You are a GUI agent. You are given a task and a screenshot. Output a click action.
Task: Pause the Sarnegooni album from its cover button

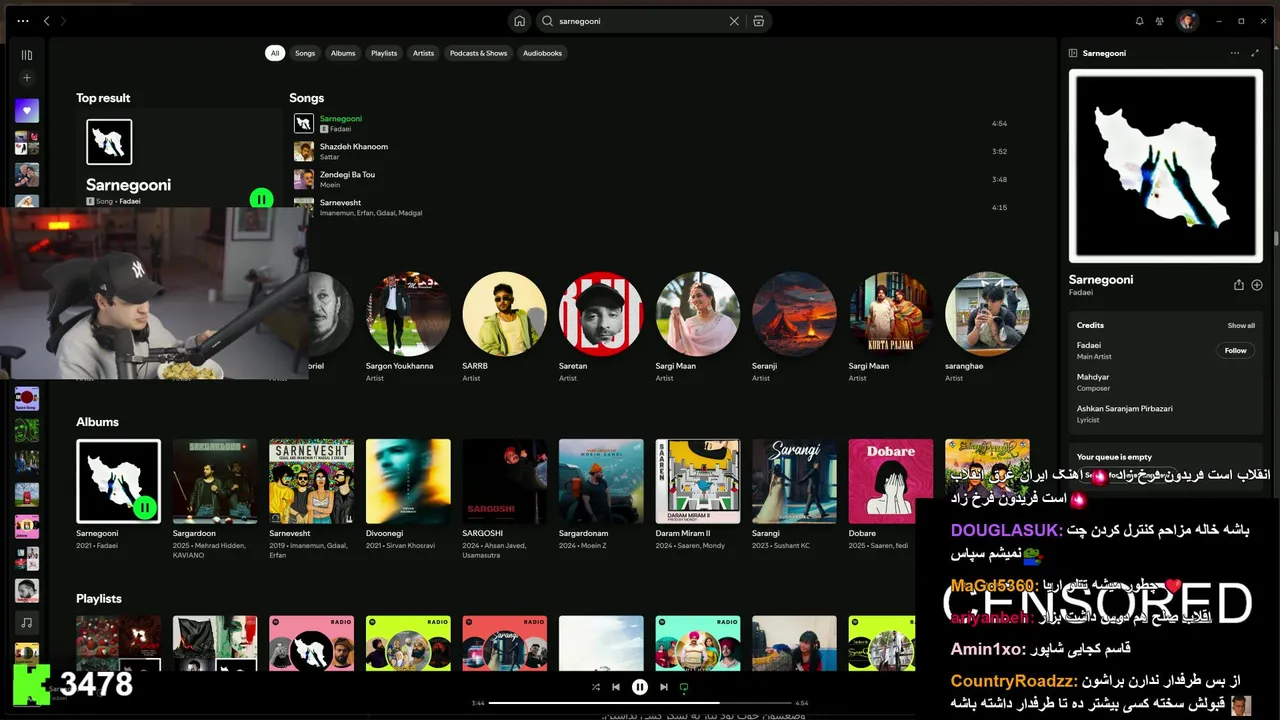click(144, 507)
